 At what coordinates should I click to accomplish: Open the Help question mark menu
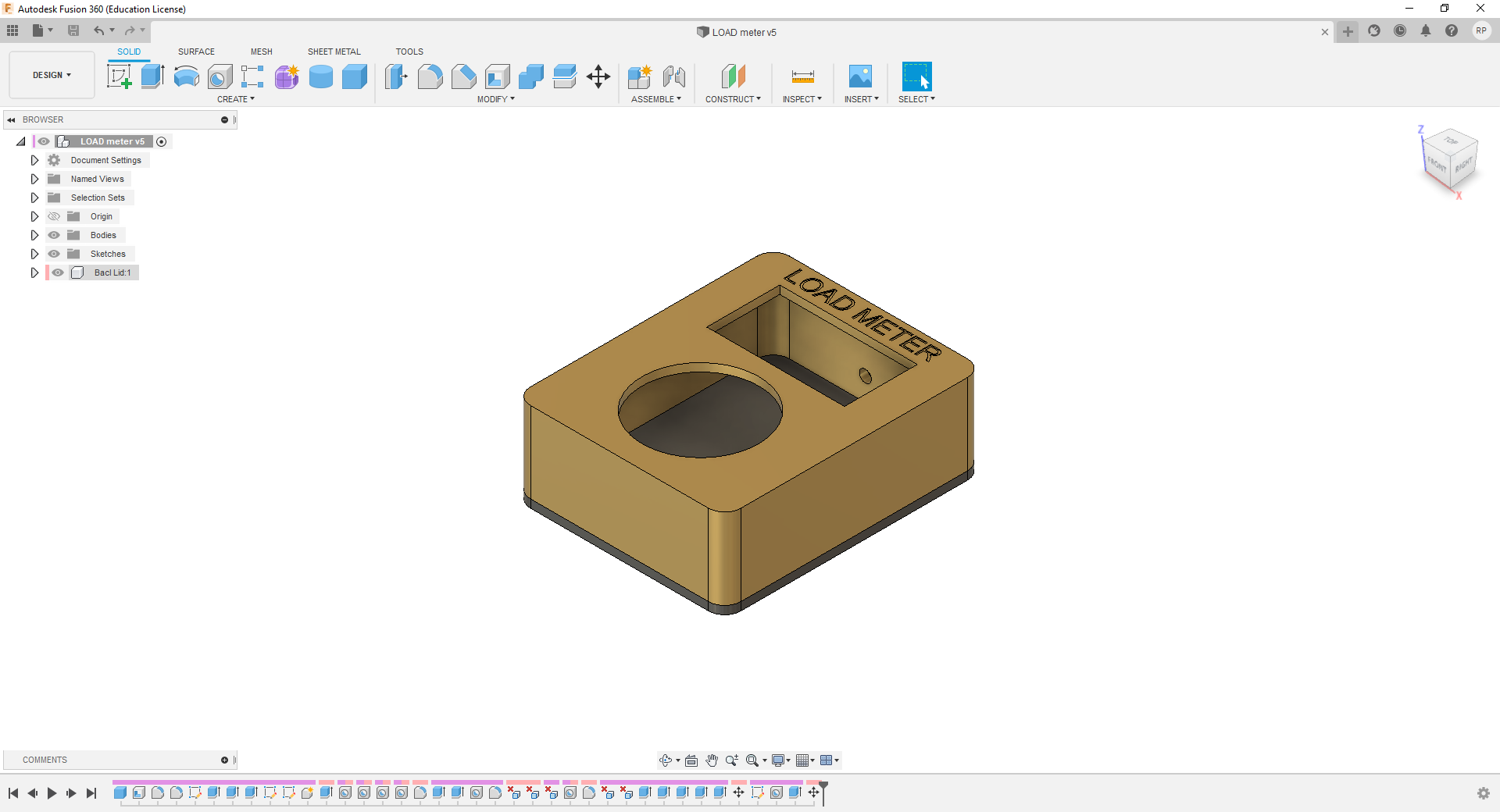tap(1452, 31)
